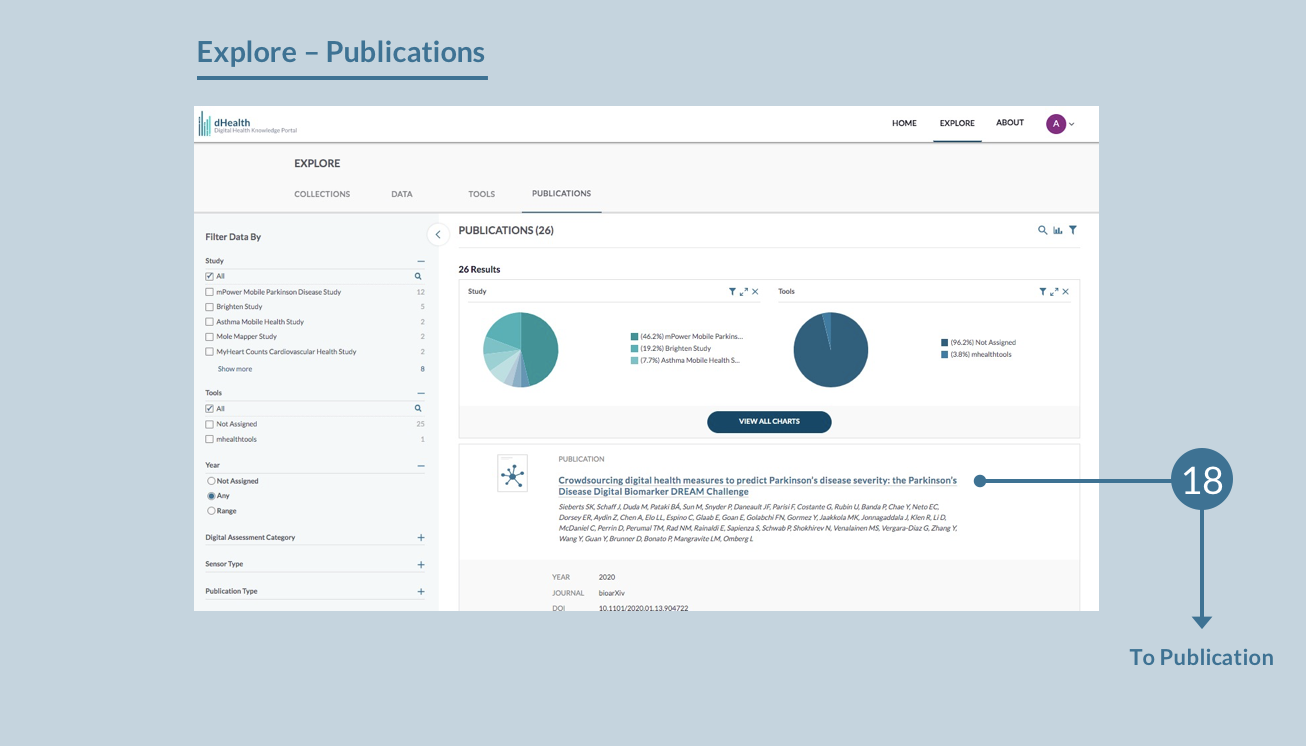Enable the mhealthtools filter checkbox
The width and height of the screenshot is (1313, 746).
tap(209, 439)
